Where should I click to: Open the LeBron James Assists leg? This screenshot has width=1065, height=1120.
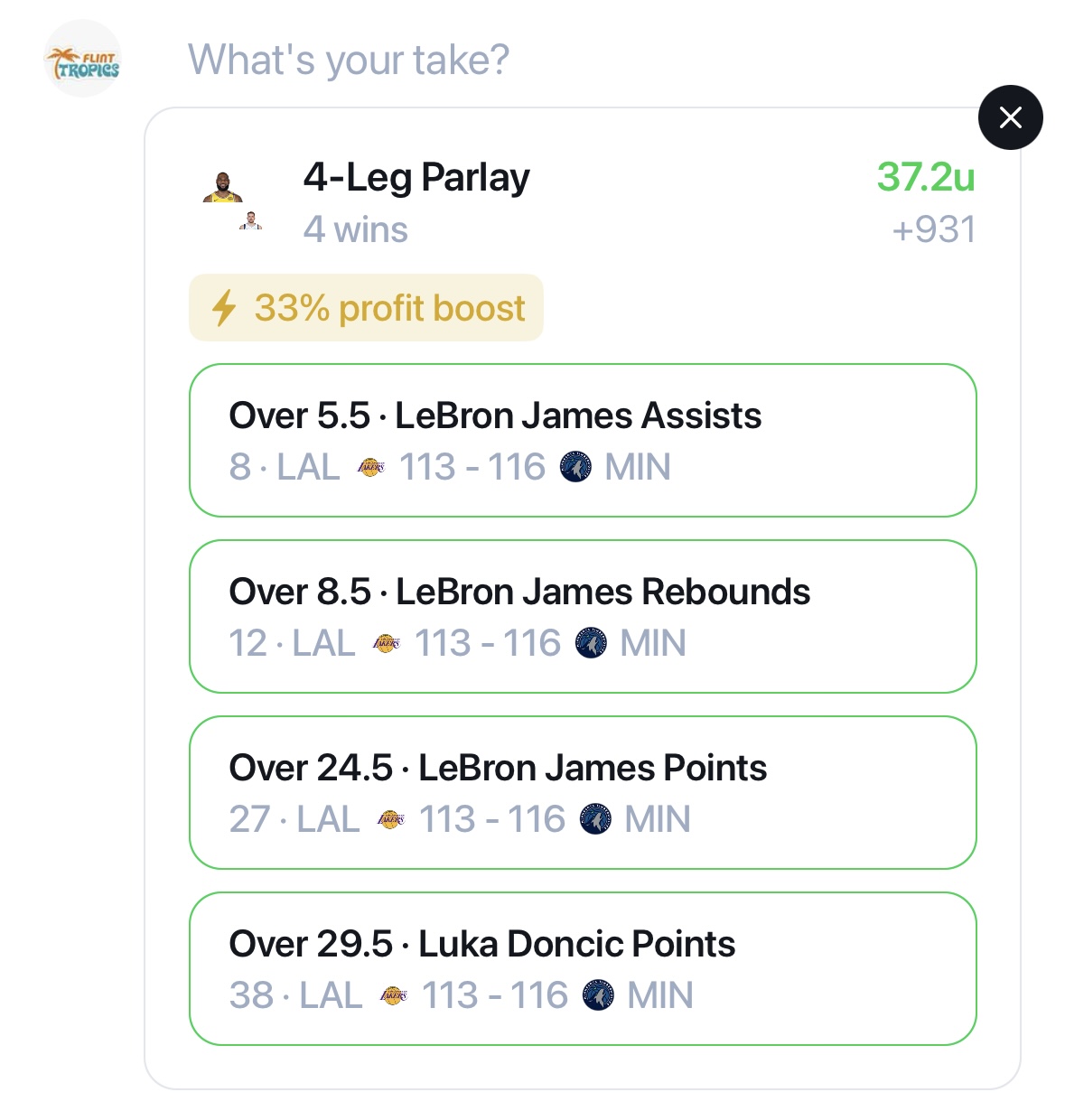click(x=583, y=440)
